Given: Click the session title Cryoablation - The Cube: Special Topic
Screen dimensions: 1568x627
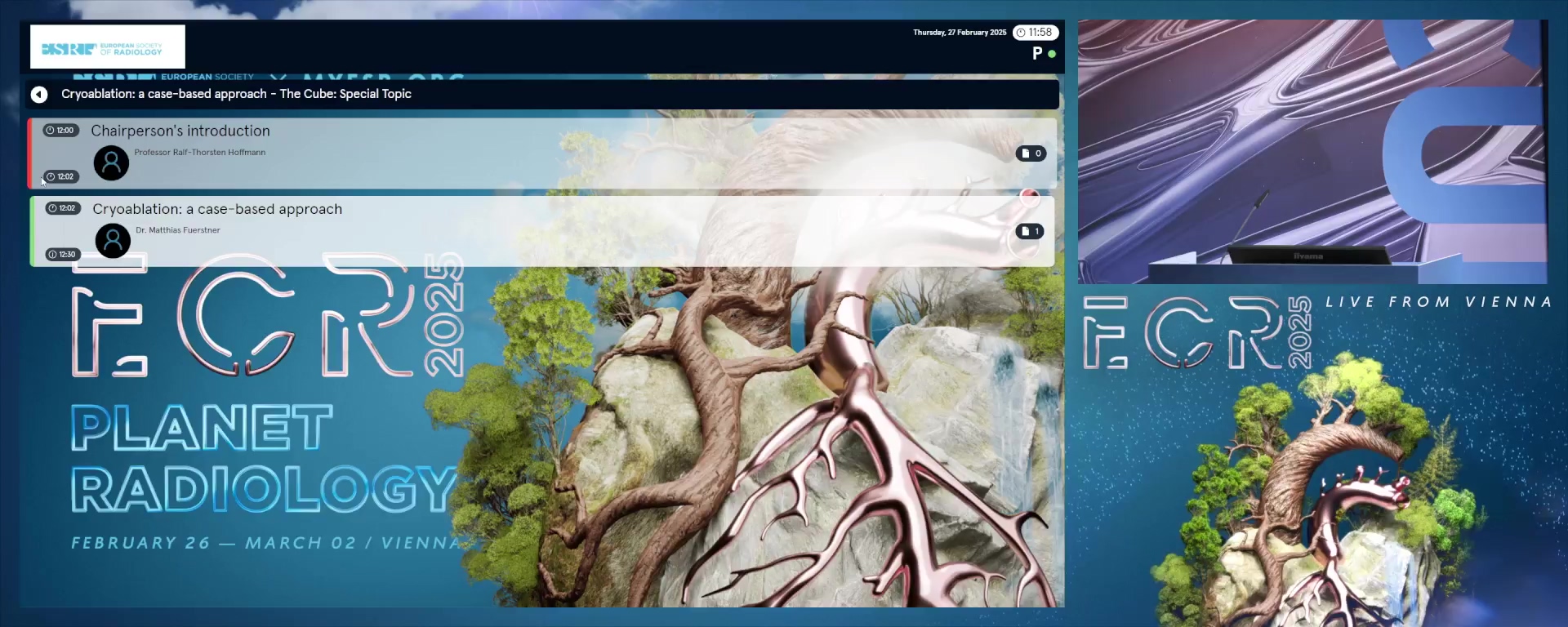Looking at the screenshot, I should (236, 94).
